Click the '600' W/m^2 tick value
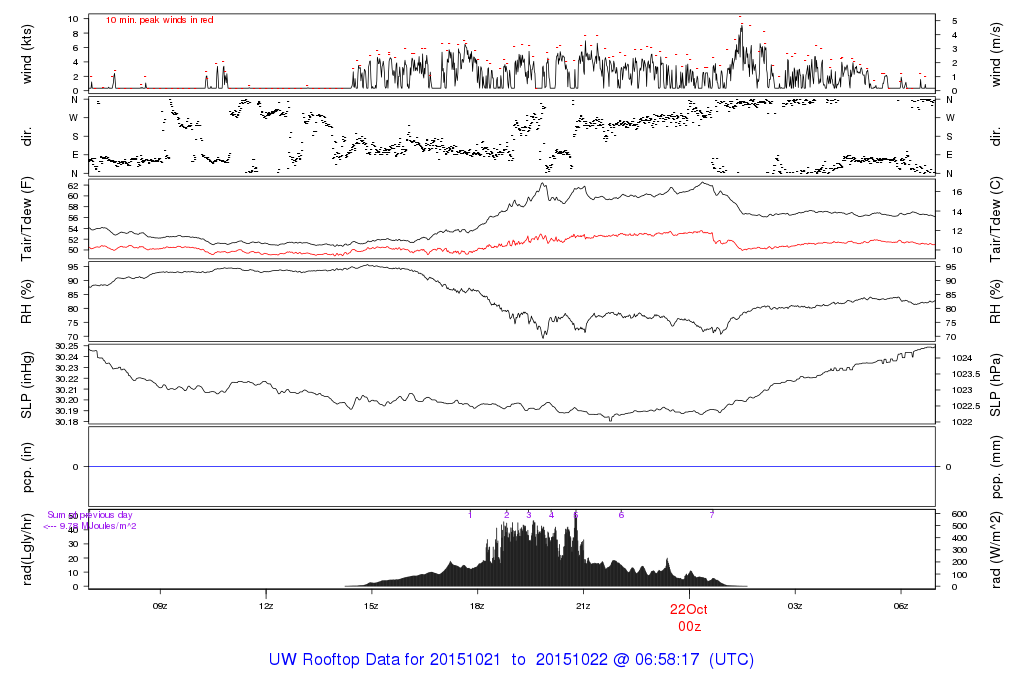1024x700 pixels. pyautogui.click(x=959, y=515)
